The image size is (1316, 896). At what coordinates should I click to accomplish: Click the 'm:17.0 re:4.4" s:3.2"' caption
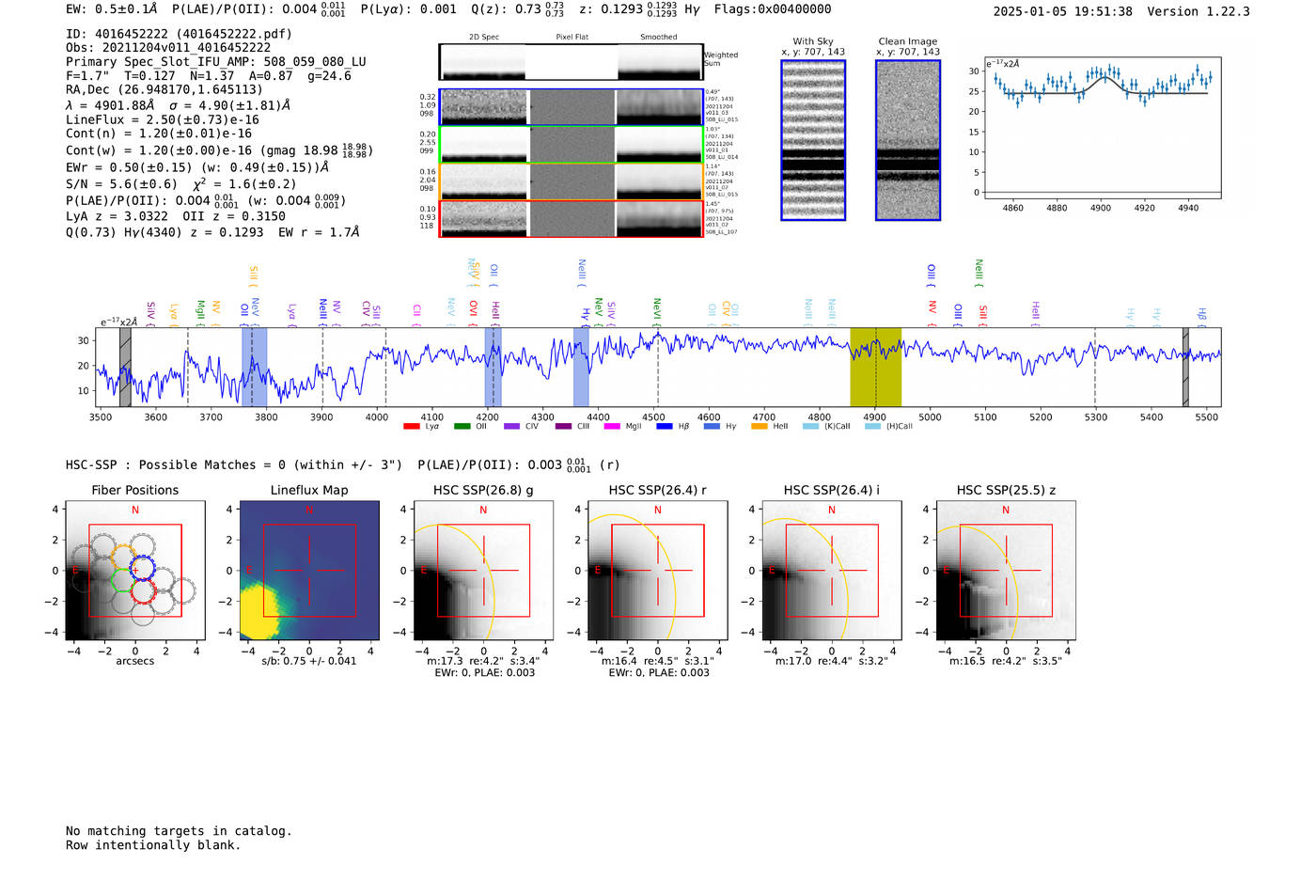click(x=832, y=661)
